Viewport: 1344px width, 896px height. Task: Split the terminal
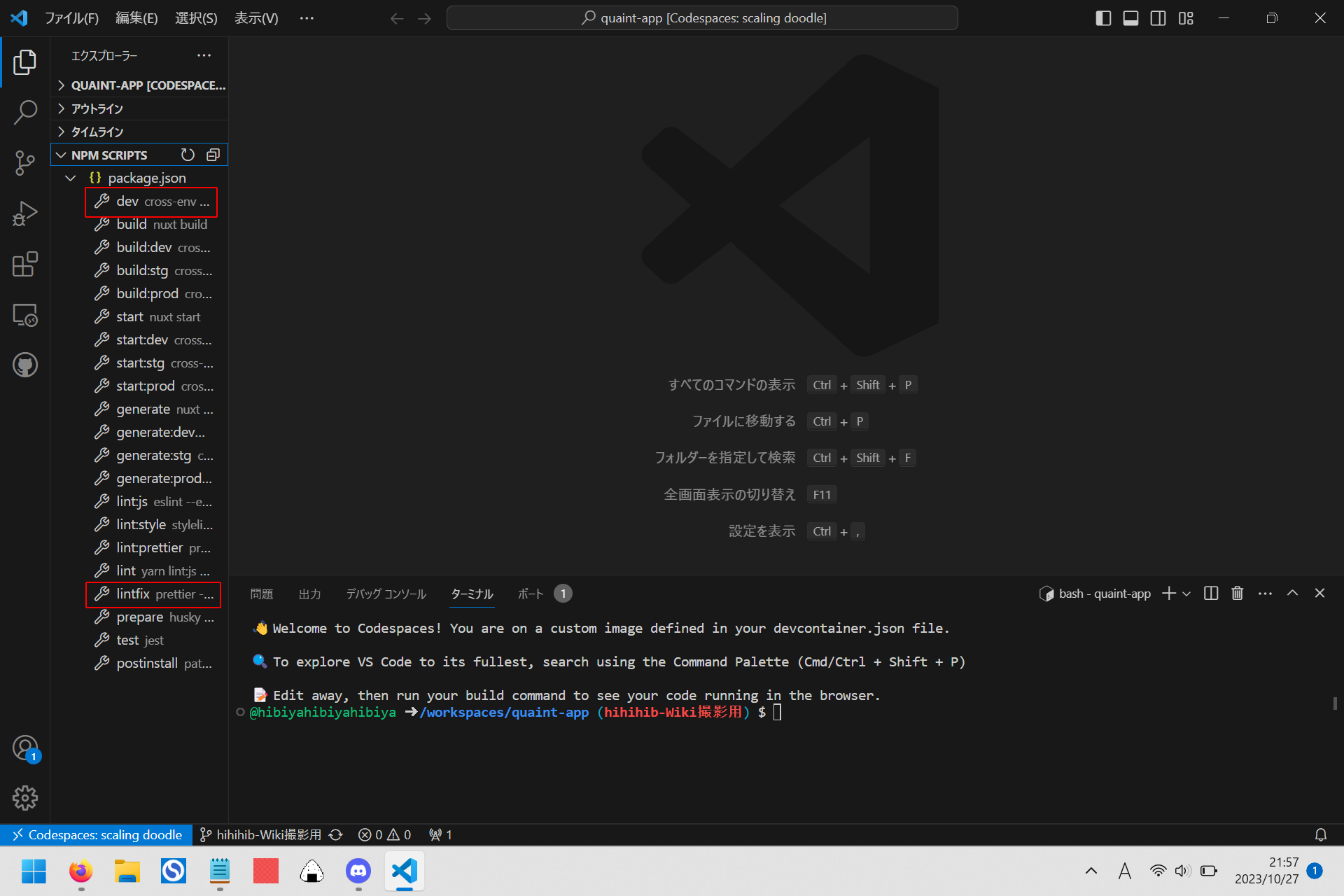(1211, 594)
